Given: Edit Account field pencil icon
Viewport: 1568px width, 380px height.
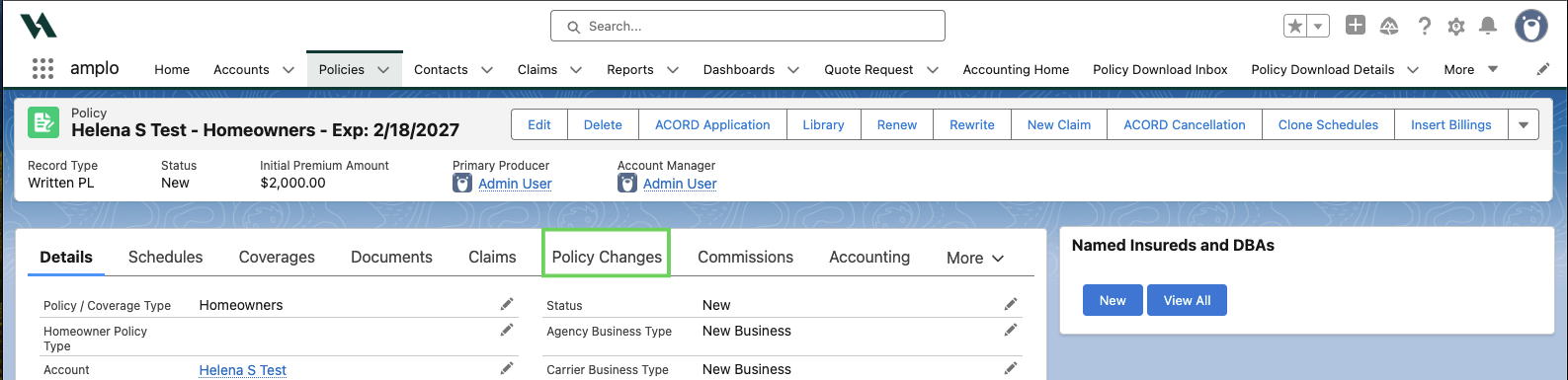Looking at the screenshot, I should [507, 368].
